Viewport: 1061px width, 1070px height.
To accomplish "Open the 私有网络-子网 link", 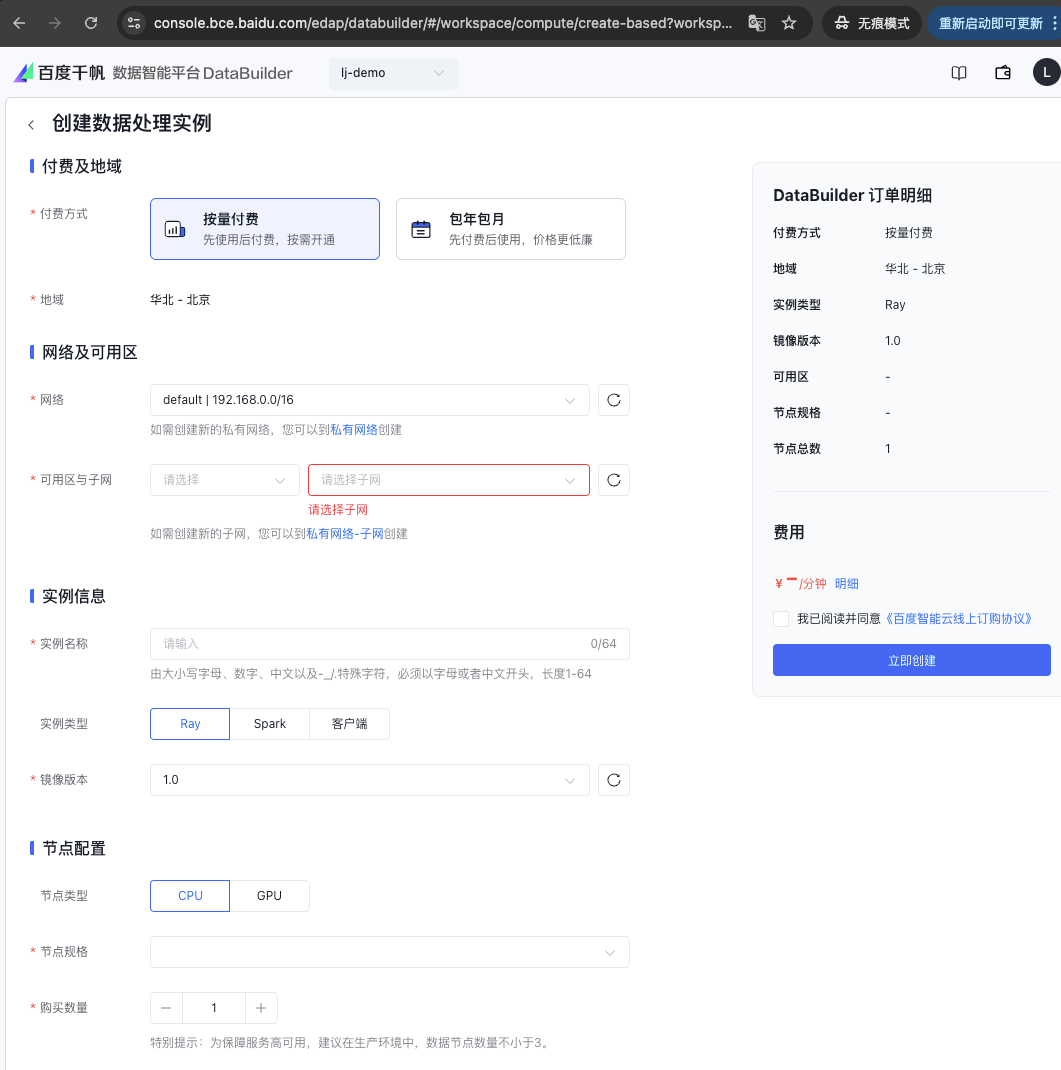I will coord(345,534).
